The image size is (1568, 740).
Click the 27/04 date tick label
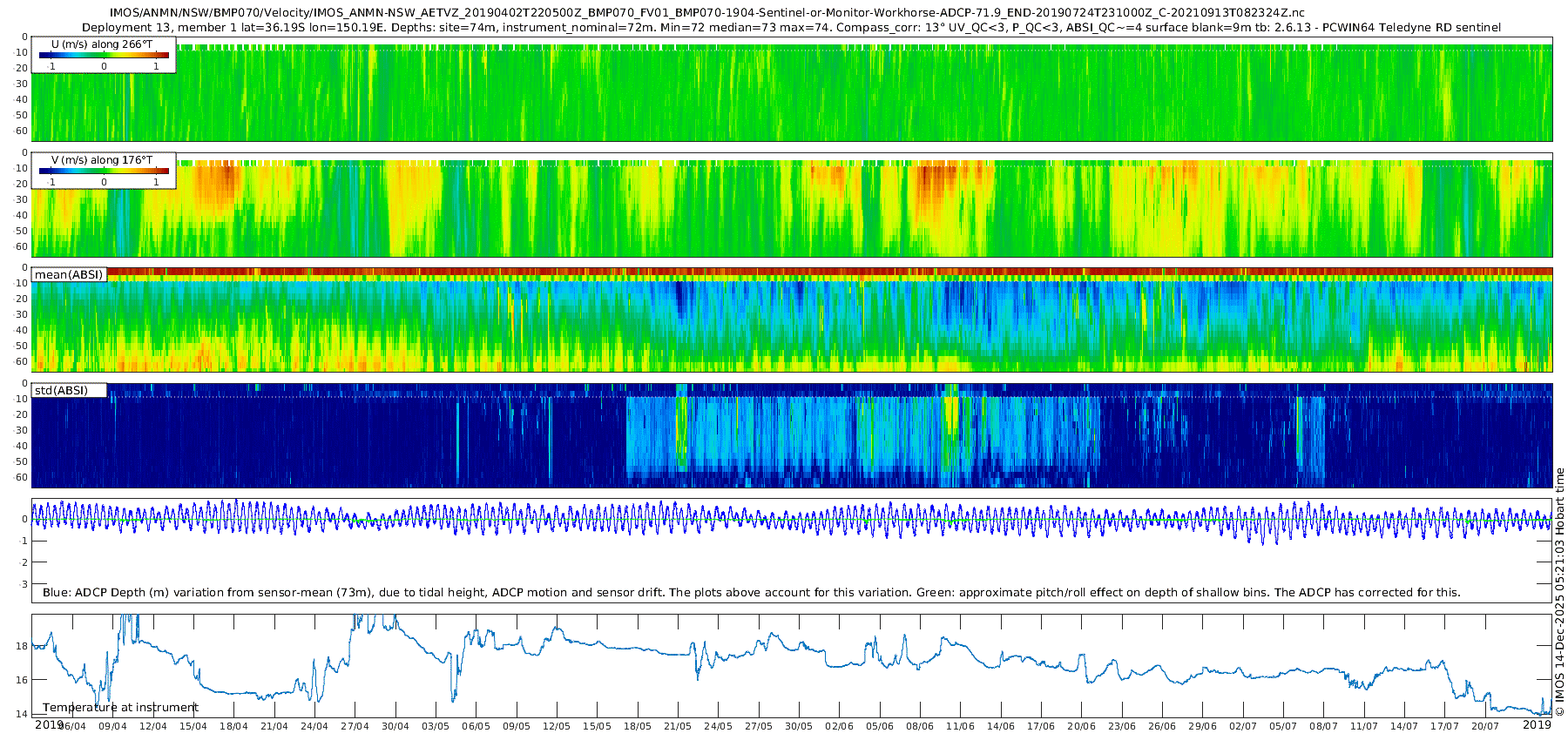pyautogui.click(x=355, y=727)
